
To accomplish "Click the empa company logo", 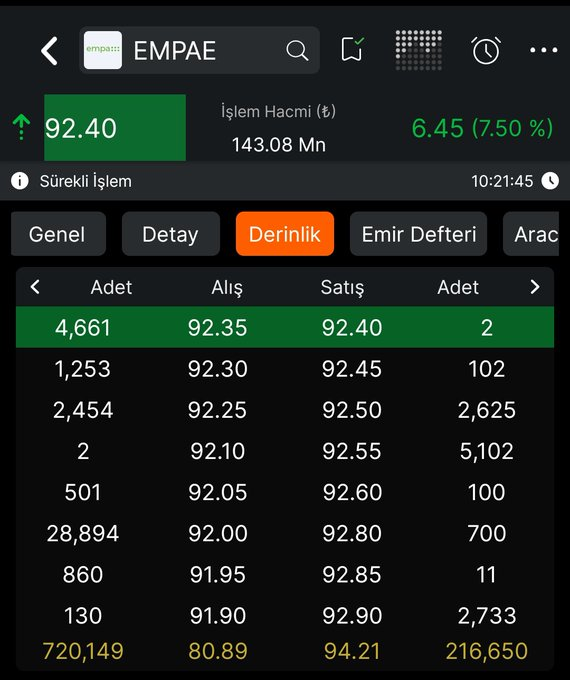I will click(103, 50).
